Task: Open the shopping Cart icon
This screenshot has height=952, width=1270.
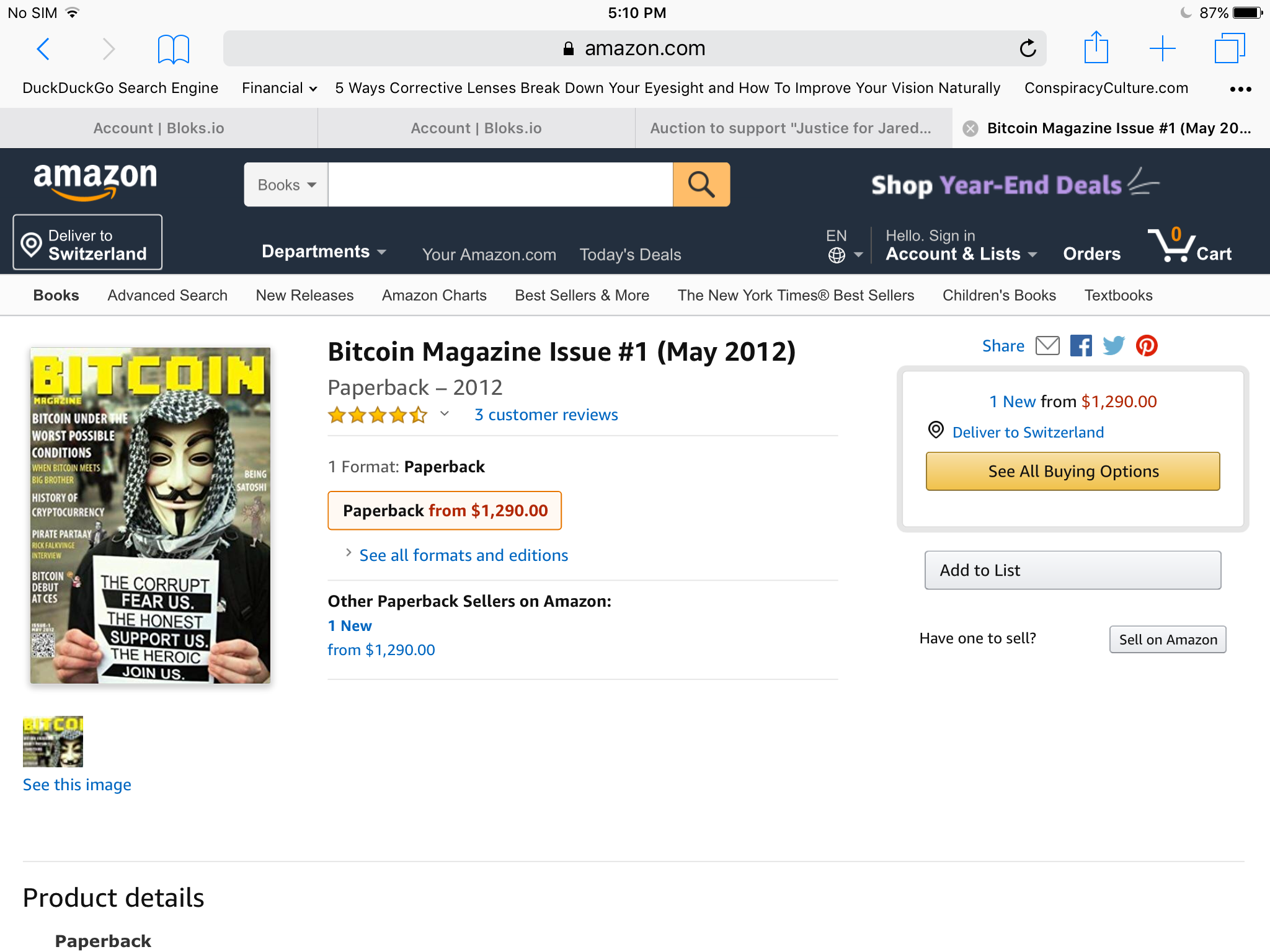Action: [x=1189, y=245]
